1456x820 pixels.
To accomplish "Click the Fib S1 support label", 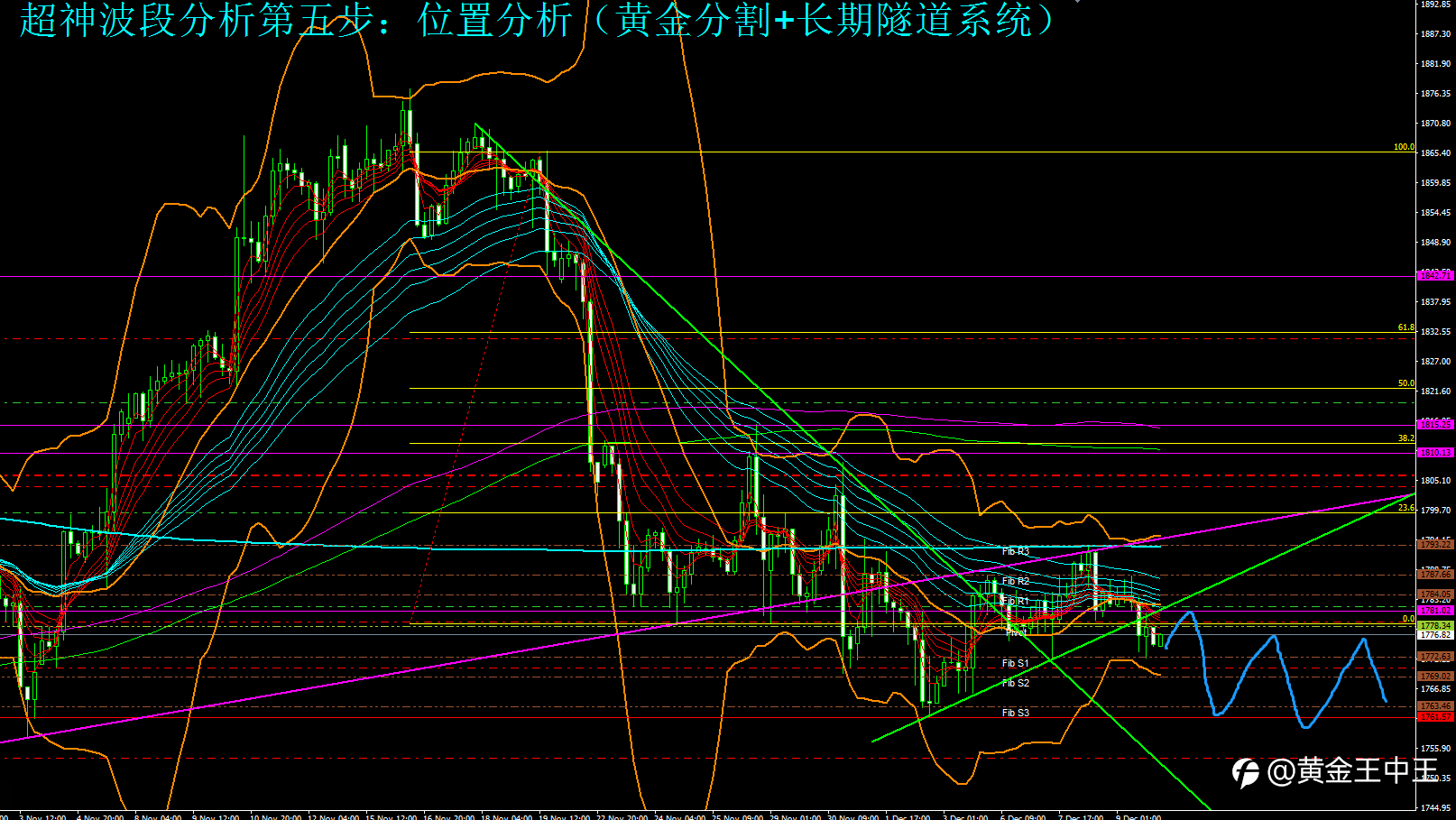I will click(1015, 663).
